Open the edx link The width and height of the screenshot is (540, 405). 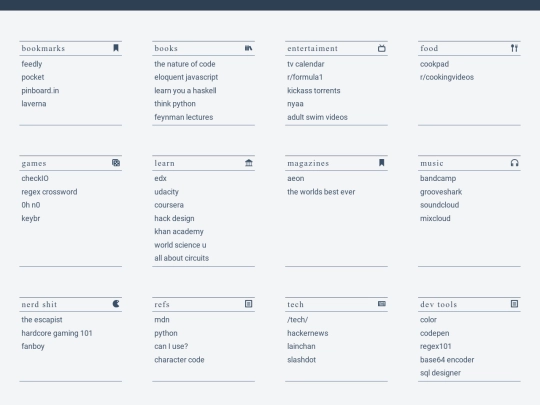coord(160,178)
